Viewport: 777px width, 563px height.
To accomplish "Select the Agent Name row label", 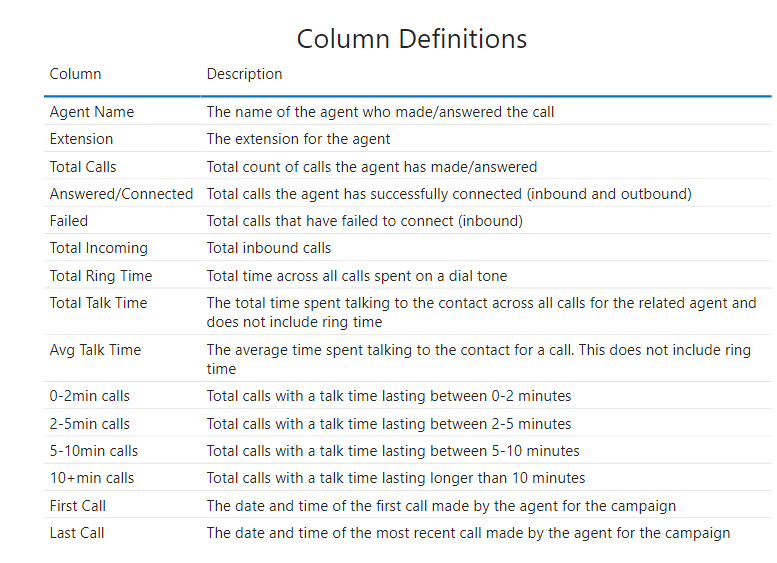I will pos(92,112).
